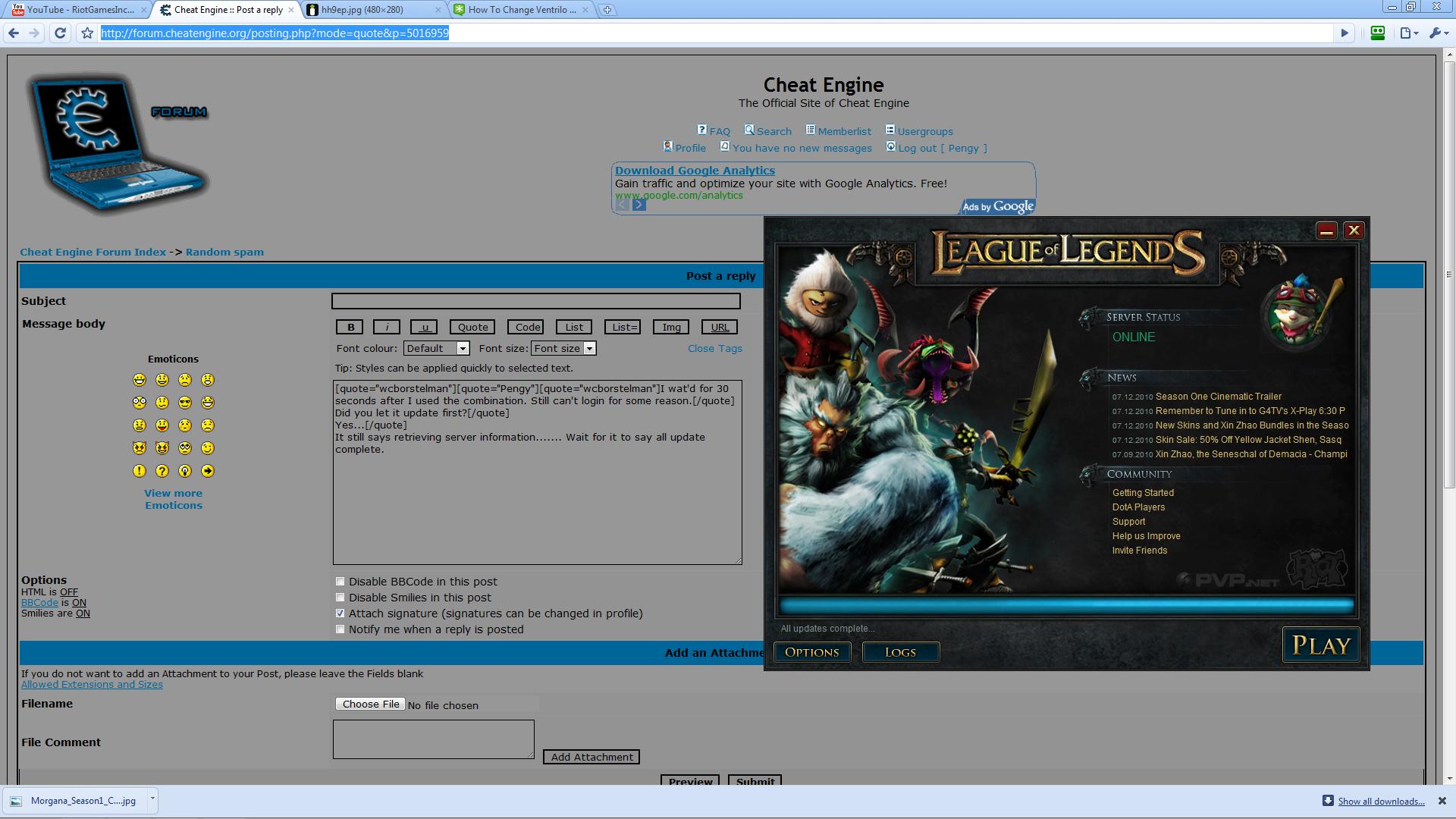Insert the Question mark emoticon
Screen dimensions: 1456x819
tap(162, 471)
